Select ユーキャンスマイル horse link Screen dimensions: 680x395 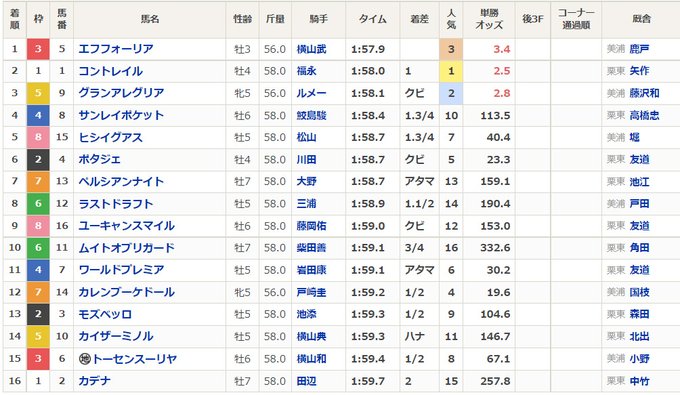[127, 226]
